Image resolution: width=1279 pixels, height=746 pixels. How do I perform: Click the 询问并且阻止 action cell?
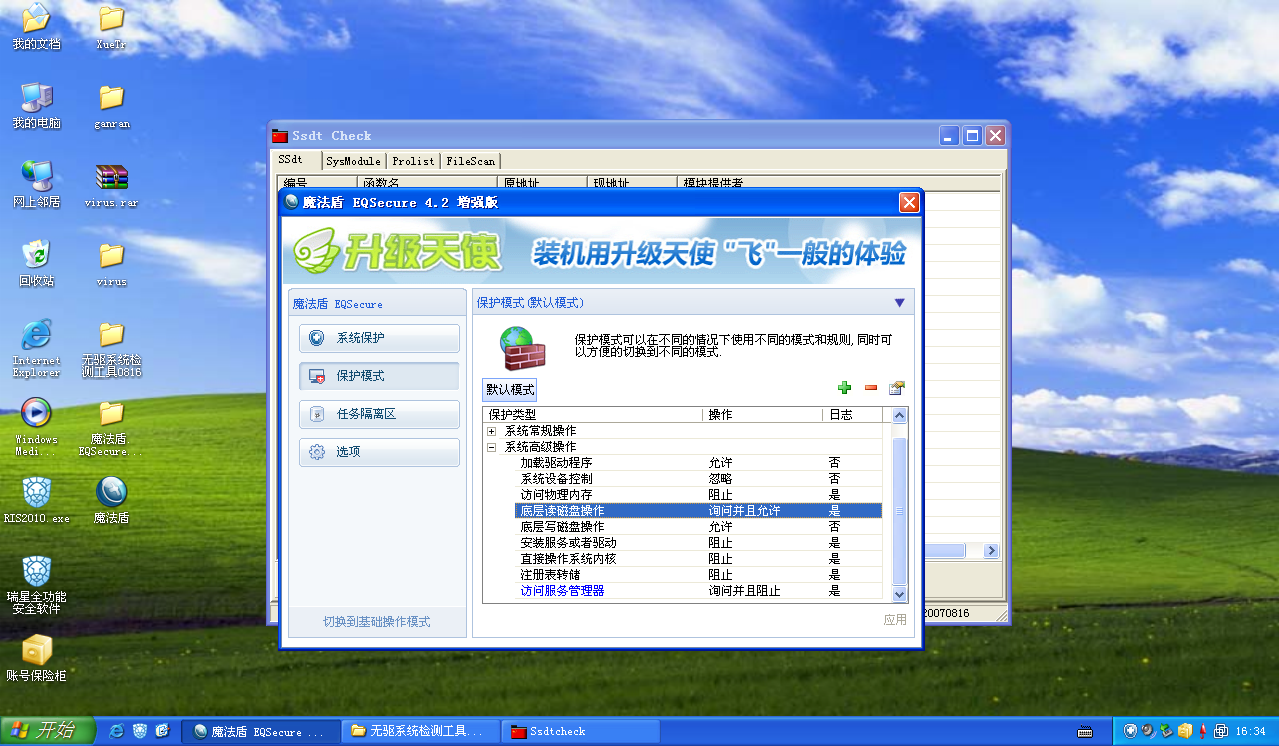tap(744, 591)
